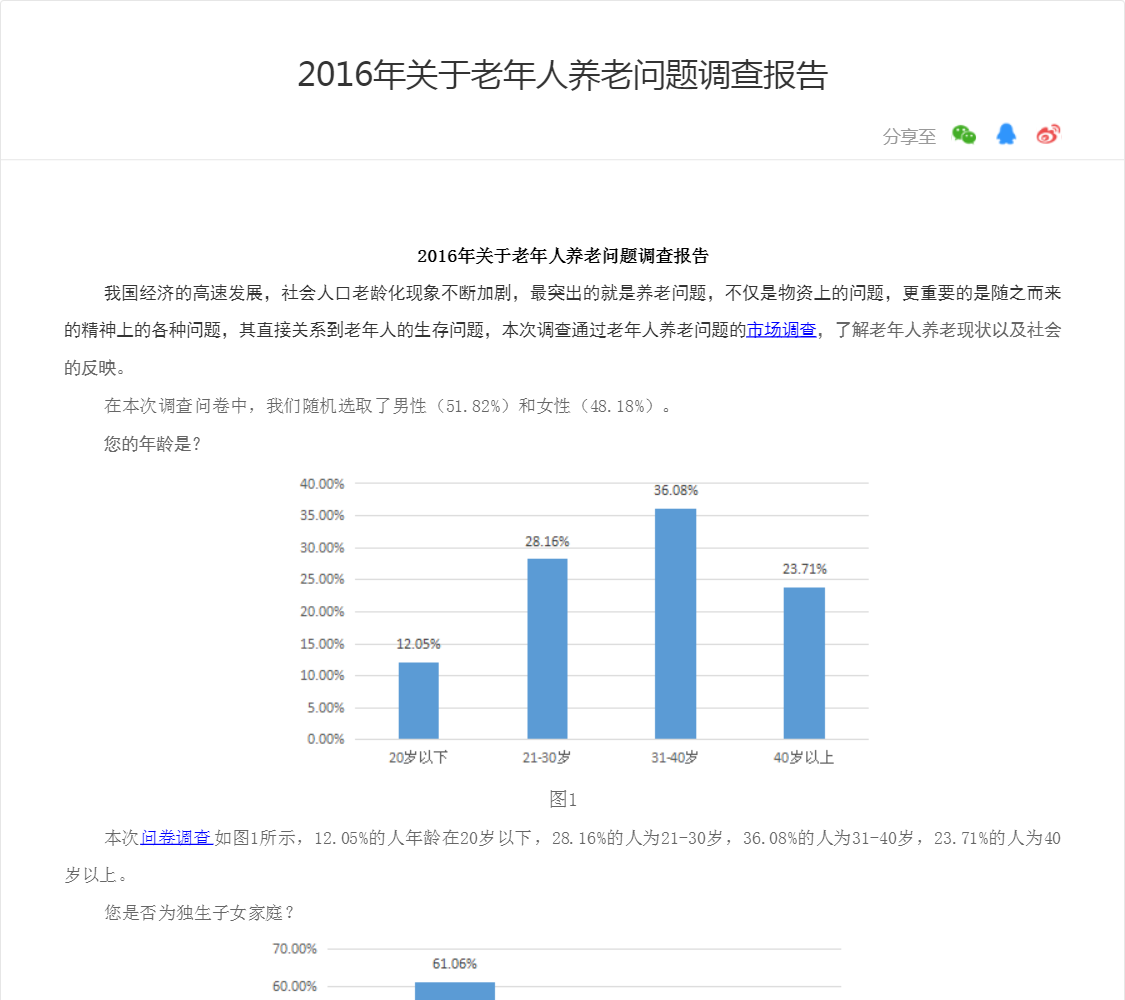Screen dimensions: 1125x1000
Task: Click the 23.71% data label
Action: [x=804, y=569]
